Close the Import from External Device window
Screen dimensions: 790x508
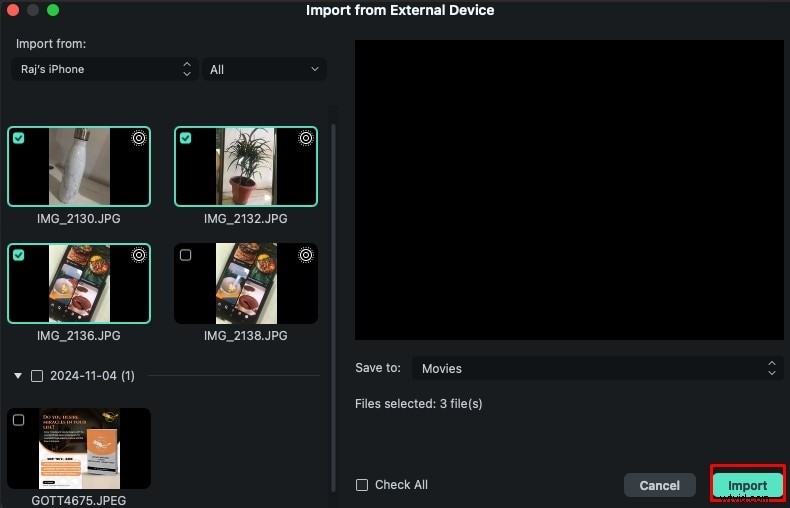click(x=13, y=10)
